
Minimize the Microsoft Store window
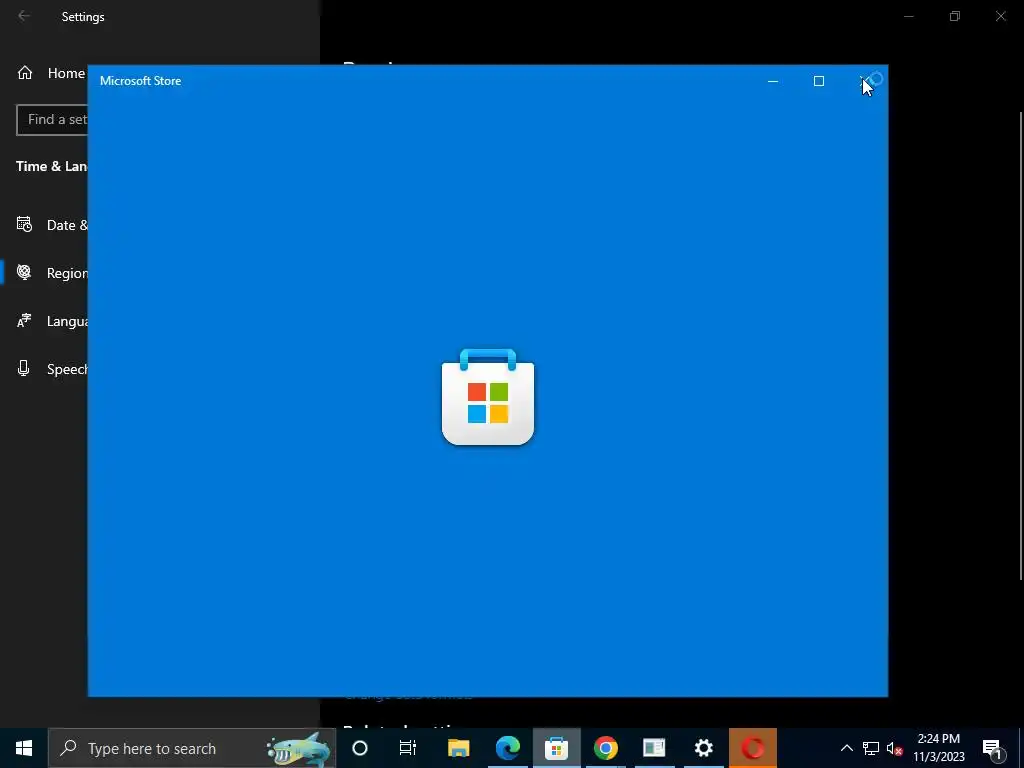773,81
